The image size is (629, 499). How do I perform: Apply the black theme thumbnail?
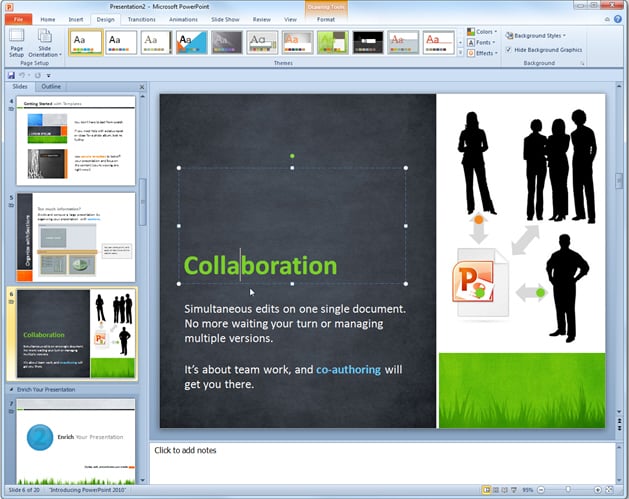[x=368, y=43]
